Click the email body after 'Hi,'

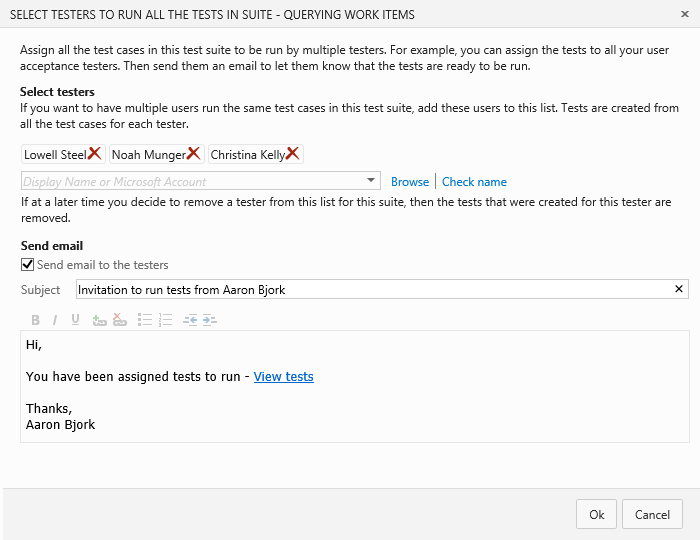pos(33,345)
